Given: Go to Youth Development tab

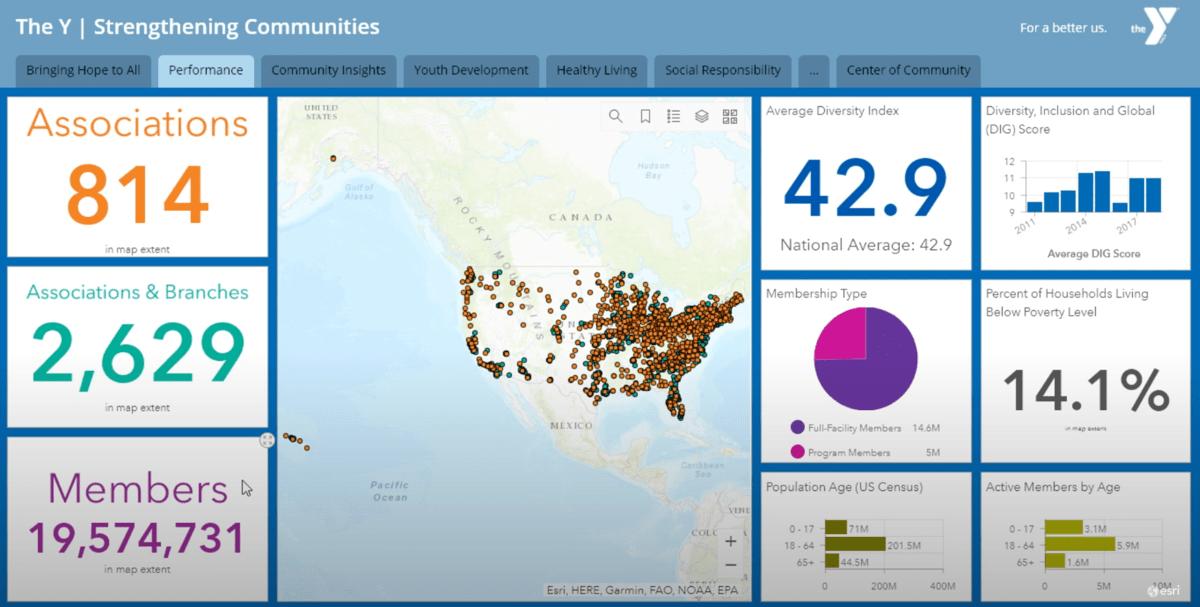Looking at the screenshot, I should 471,70.
